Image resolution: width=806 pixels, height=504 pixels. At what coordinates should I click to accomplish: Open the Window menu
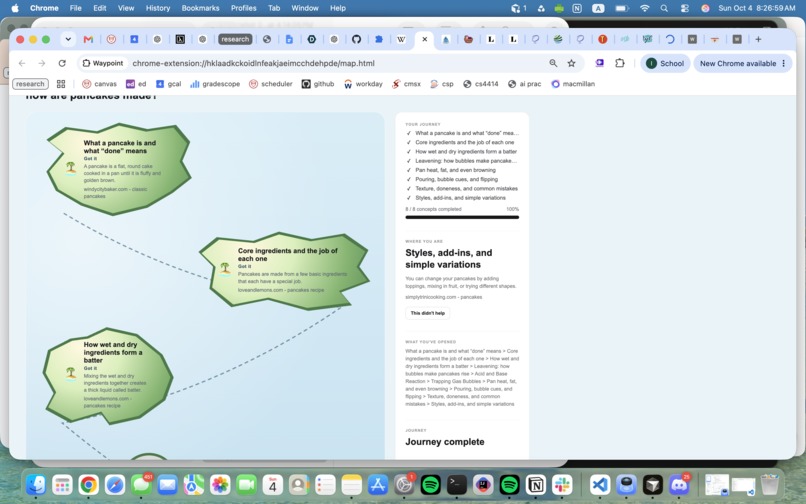pos(305,8)
